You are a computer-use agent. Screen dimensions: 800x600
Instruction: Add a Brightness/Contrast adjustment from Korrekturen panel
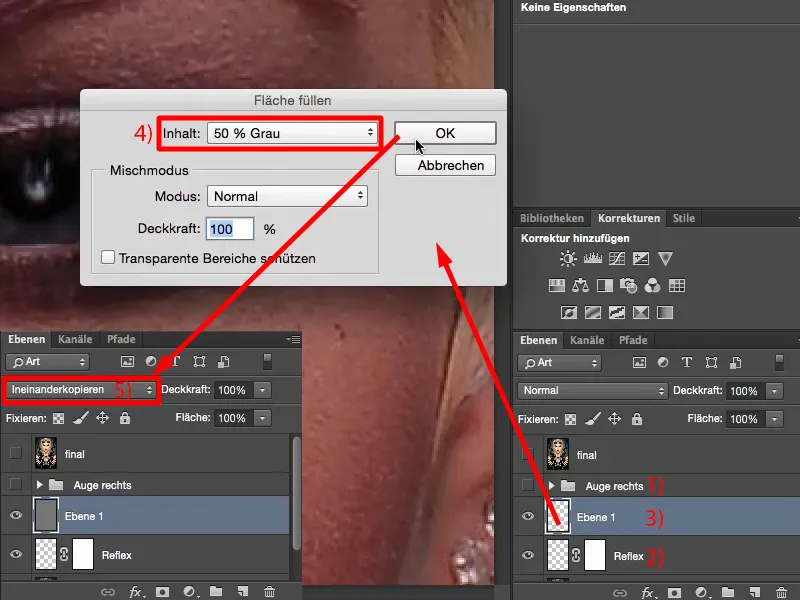pyautogui.click(x=568, y=258)
